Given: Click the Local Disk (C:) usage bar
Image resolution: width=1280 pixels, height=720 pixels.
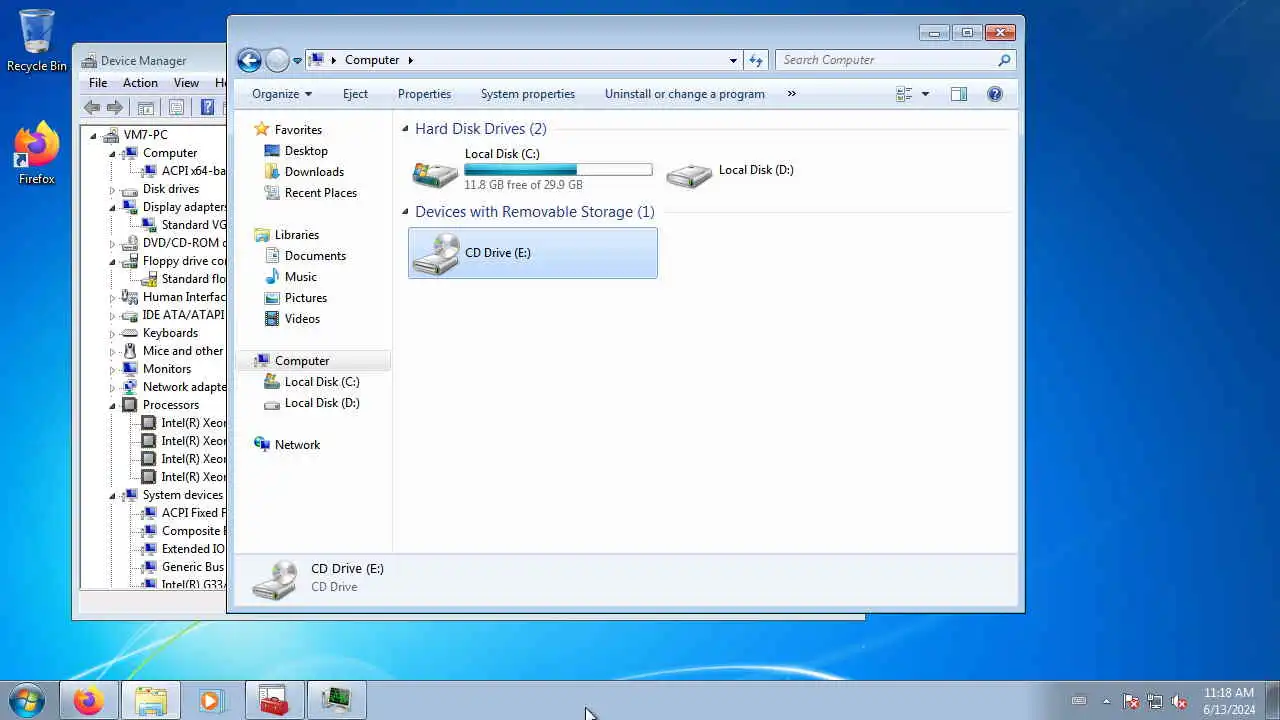Looking at the screenshot, I should point(558,170).
